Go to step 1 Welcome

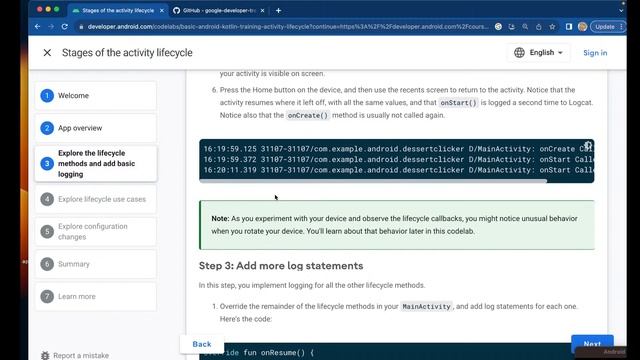click(96, 96)
